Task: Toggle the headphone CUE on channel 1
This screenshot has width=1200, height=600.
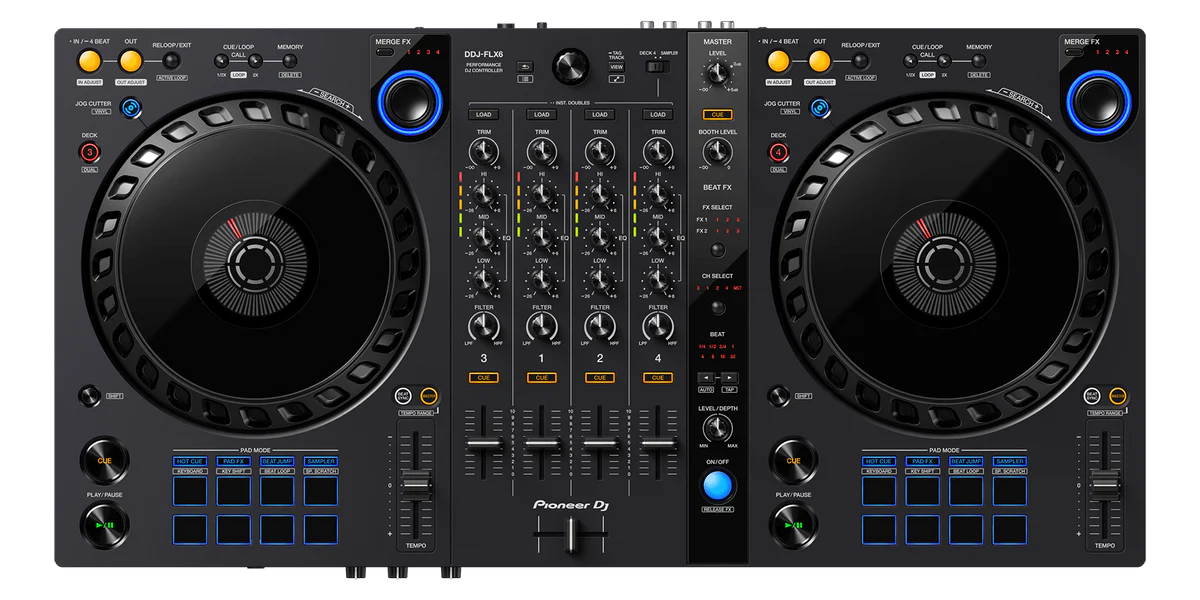Action: coord(542,377)
